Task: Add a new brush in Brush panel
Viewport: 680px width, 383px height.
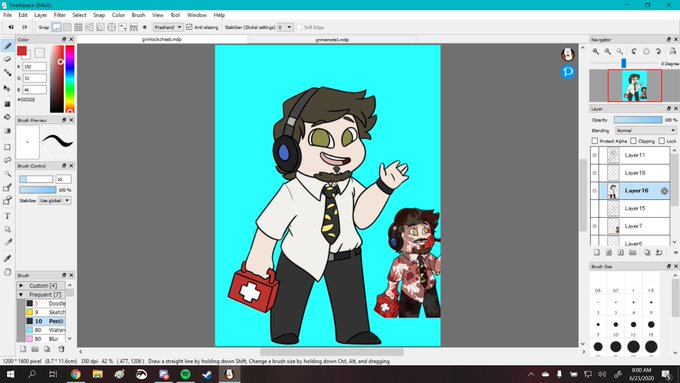Action: pyautogui.click(x=23, y=349)
